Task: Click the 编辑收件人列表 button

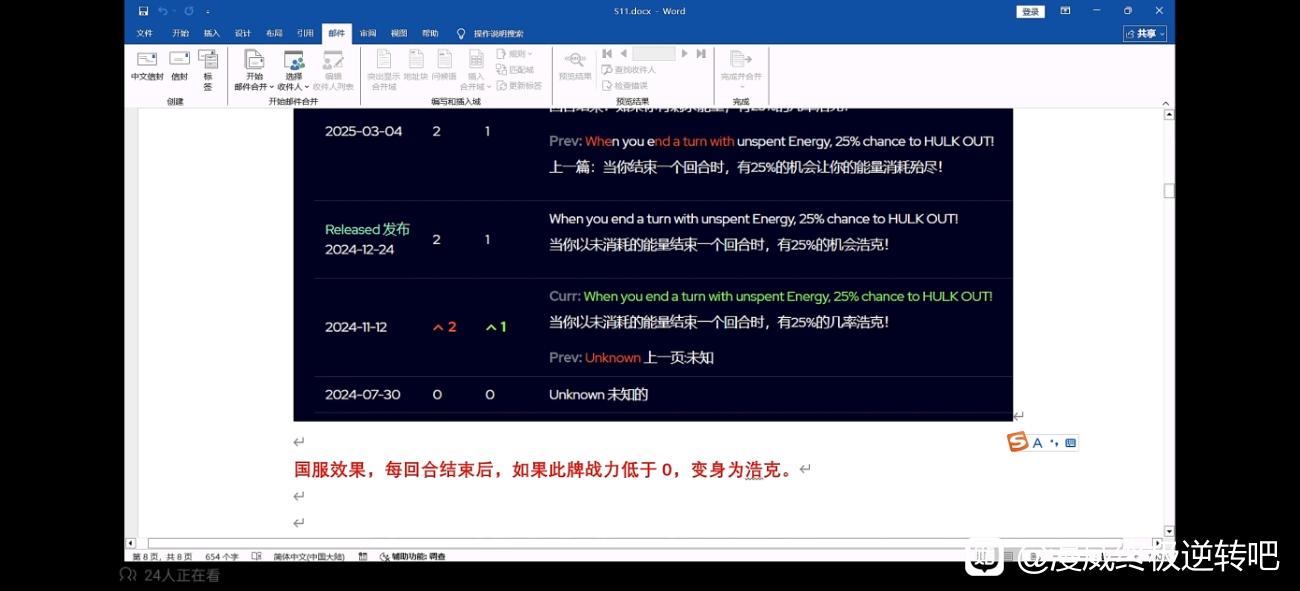Action: pyautogui.click(x=333, y=70)
